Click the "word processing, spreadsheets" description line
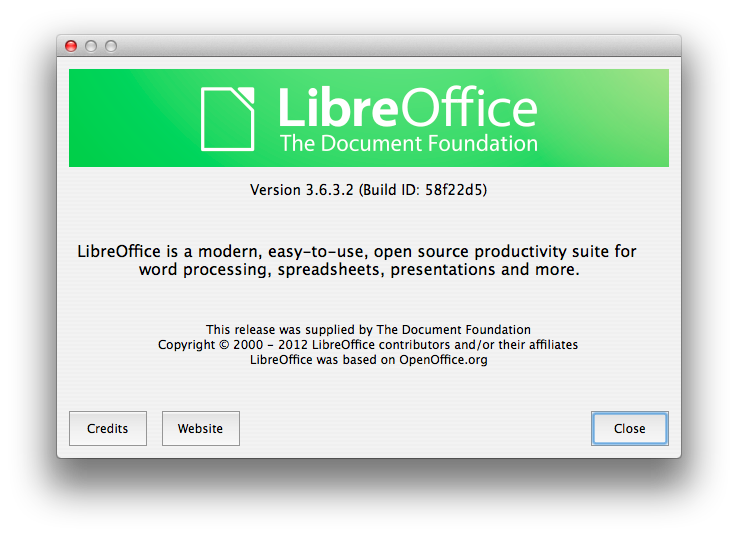738x537 pixels. point(359,270)
